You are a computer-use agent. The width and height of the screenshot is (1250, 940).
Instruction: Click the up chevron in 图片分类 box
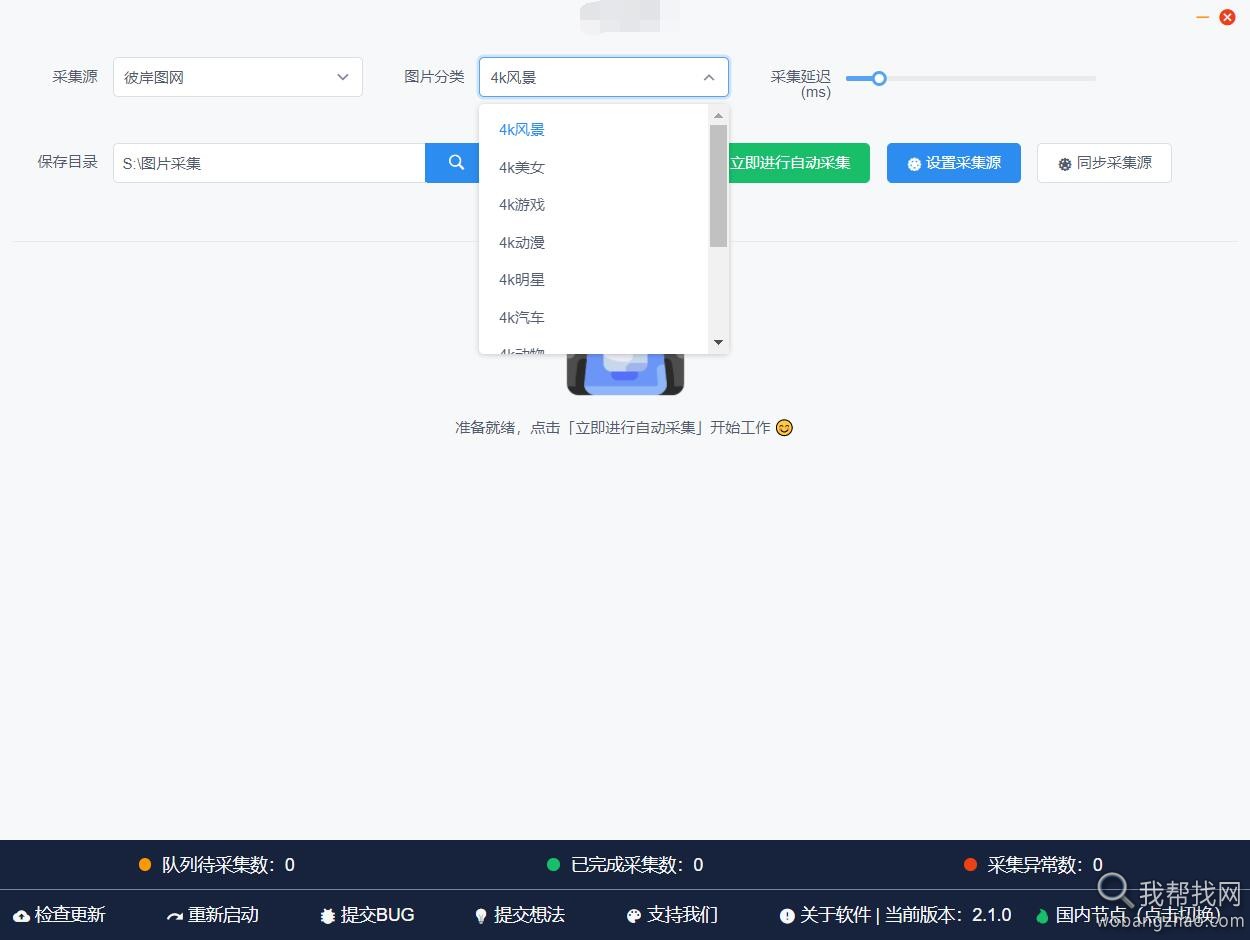click(x=709, y=77)
